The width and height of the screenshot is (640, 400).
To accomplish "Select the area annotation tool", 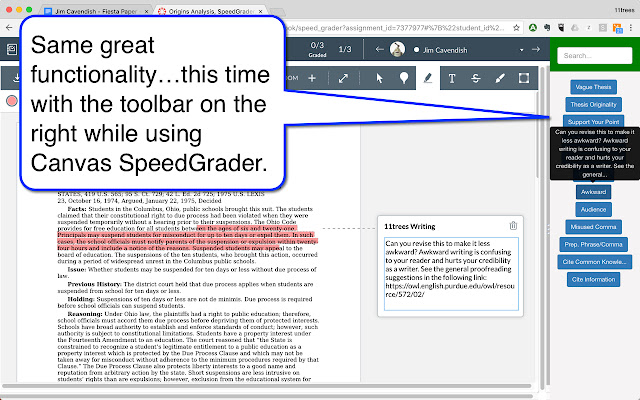I will point(524,78).
